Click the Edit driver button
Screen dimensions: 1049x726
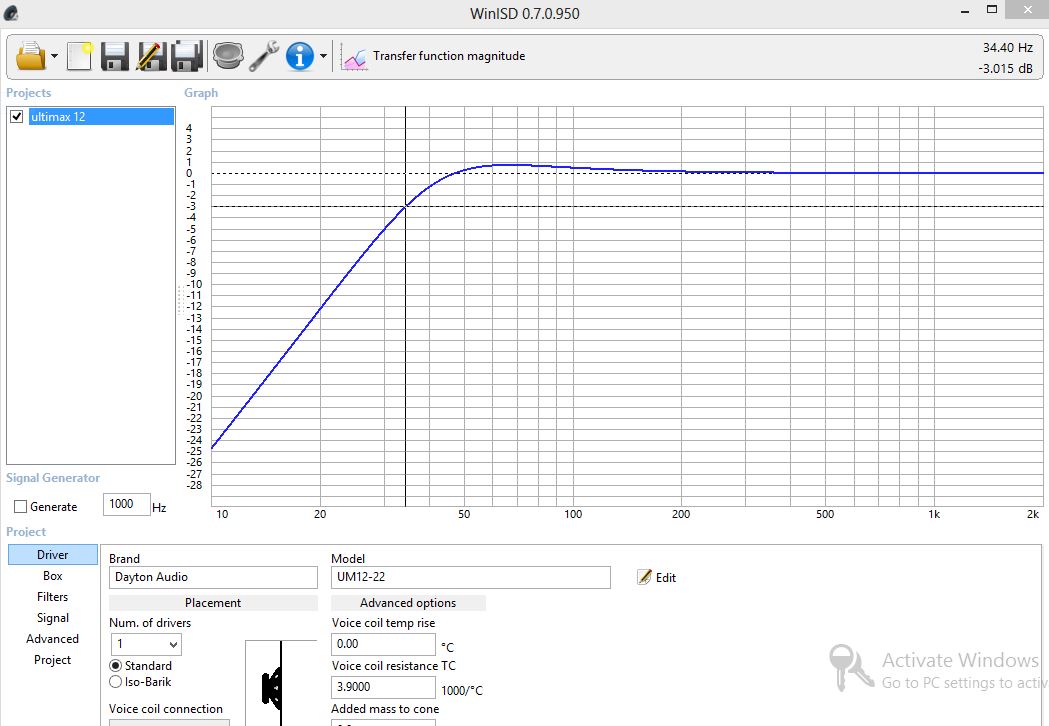click(657, 577)
